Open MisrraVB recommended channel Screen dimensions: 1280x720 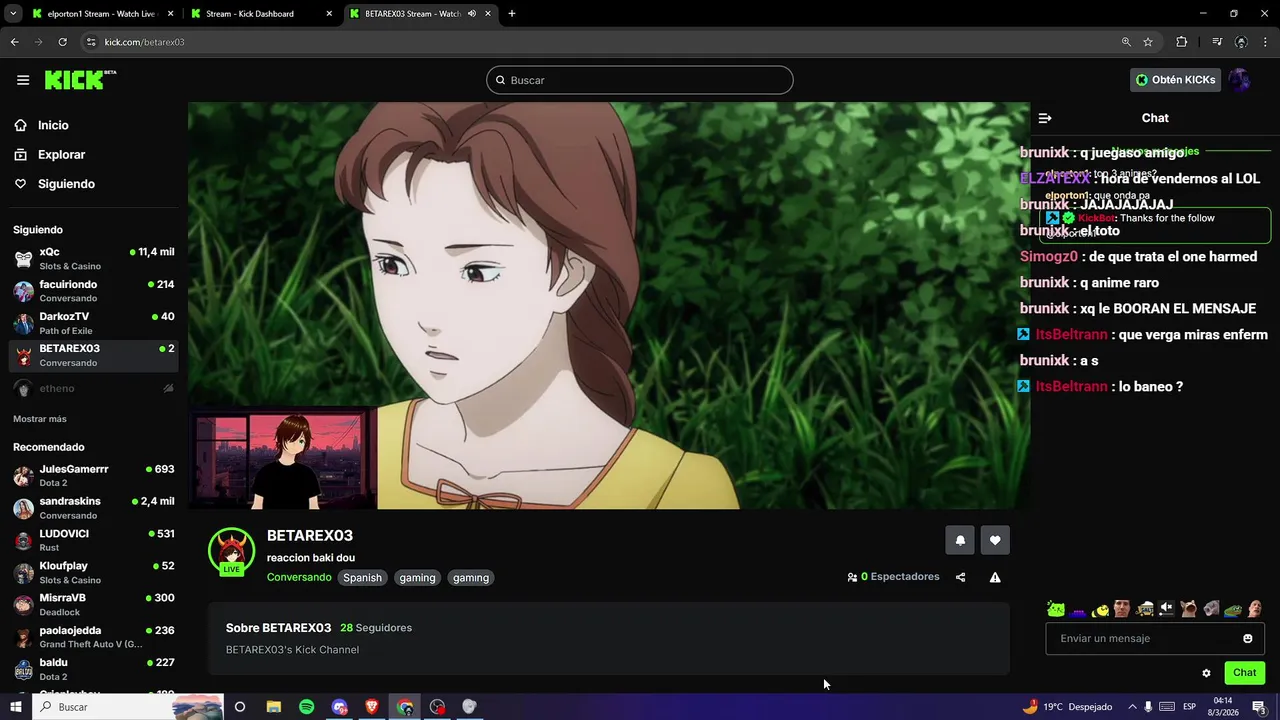[x=94, y=604]
